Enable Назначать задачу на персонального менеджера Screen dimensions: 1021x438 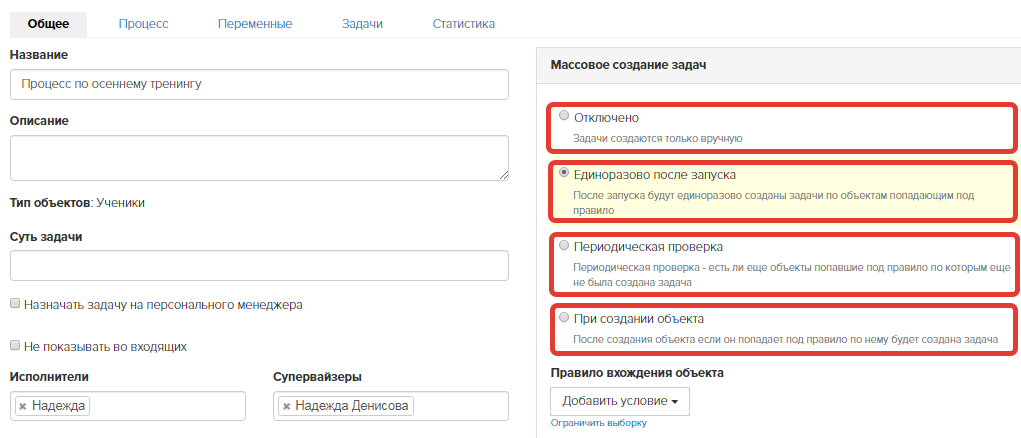(15, 303)
